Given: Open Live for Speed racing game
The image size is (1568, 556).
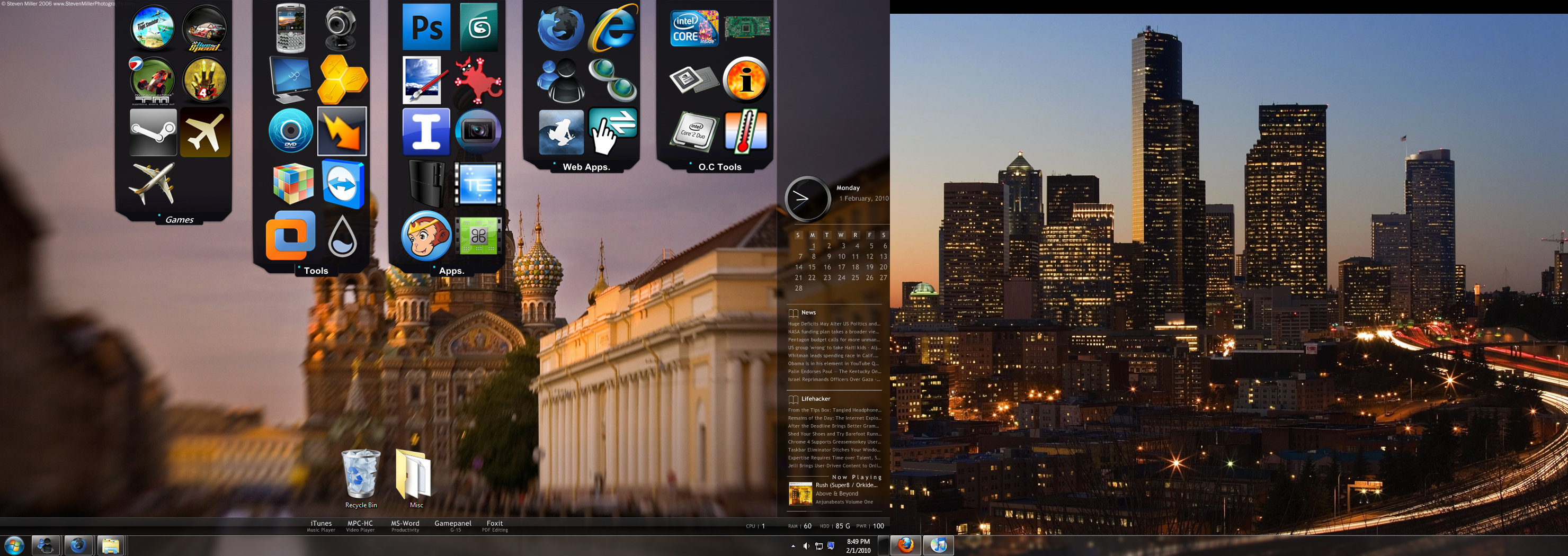Looking at the screenshot, I should [x=204, y=28].
